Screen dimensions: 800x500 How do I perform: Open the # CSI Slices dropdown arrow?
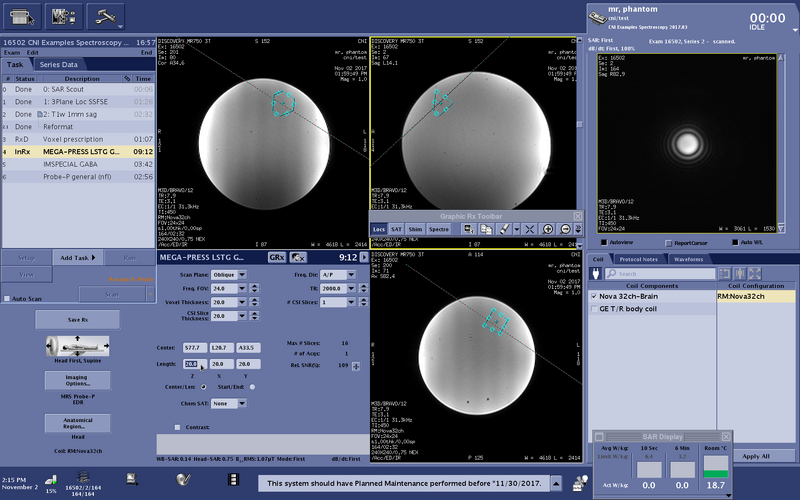[352, 302]
